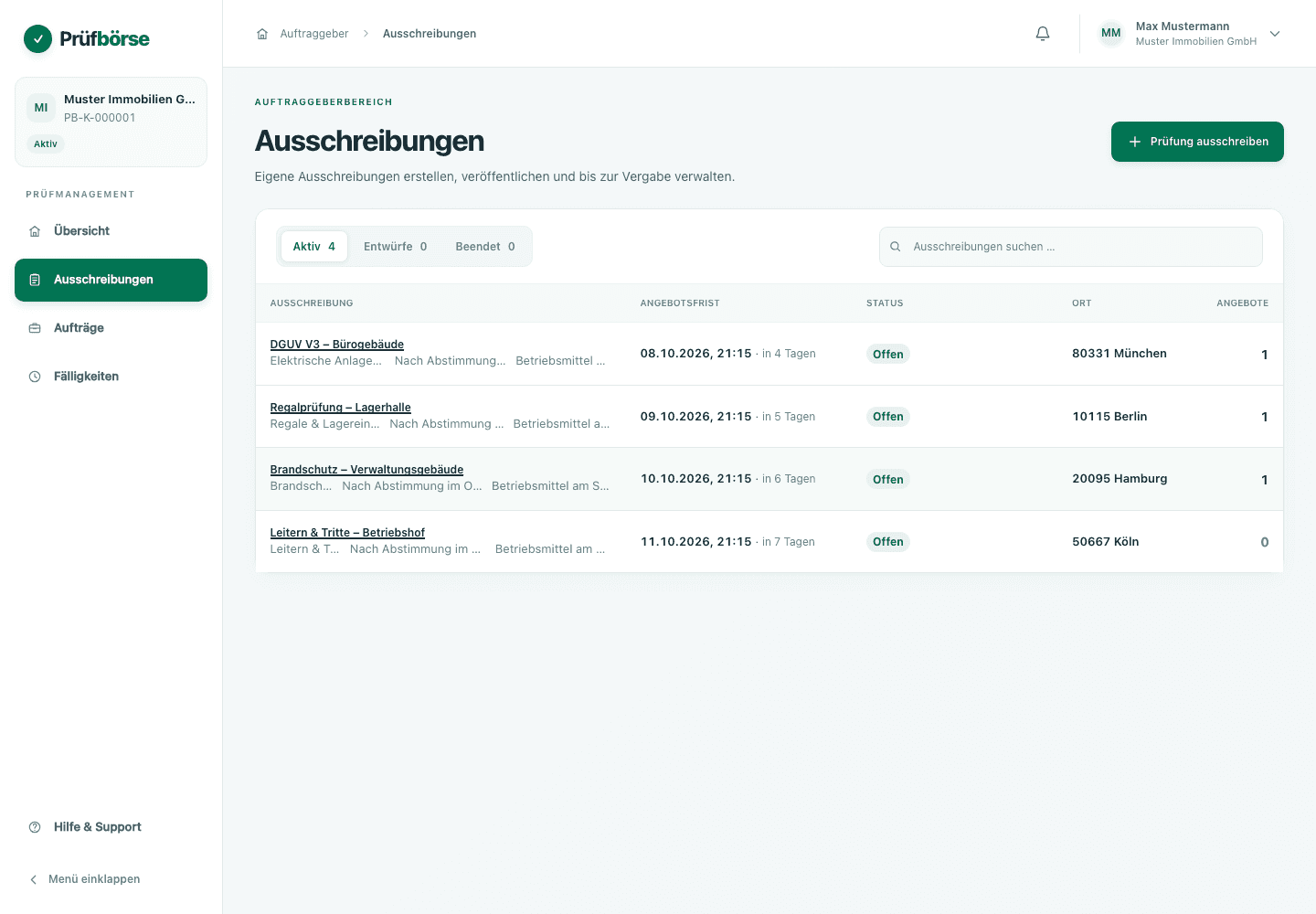Click the offer count 0 in Köln row
This screenshot has height=914, width=1316.
pos(1265,543)
